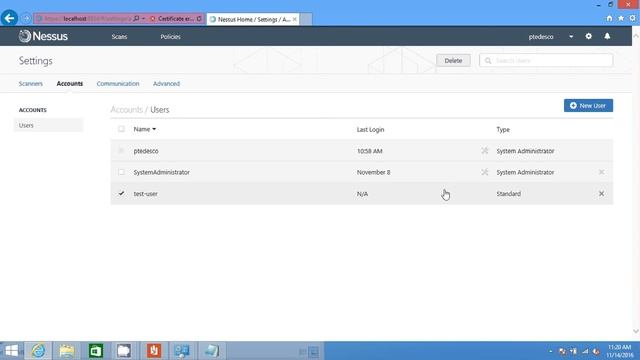Click the Nessus logo
This screenshot has width=640, height=360.
coord(43,36)
